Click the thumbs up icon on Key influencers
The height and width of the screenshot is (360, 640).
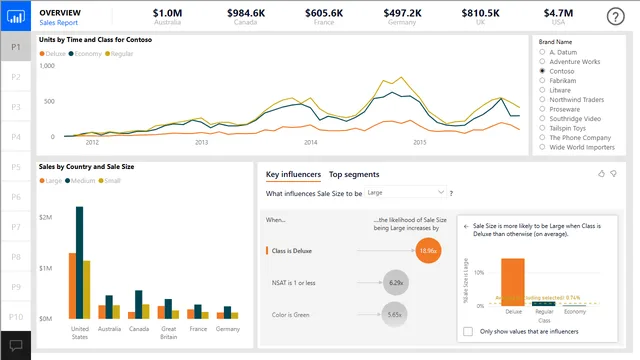pos(601,174)
